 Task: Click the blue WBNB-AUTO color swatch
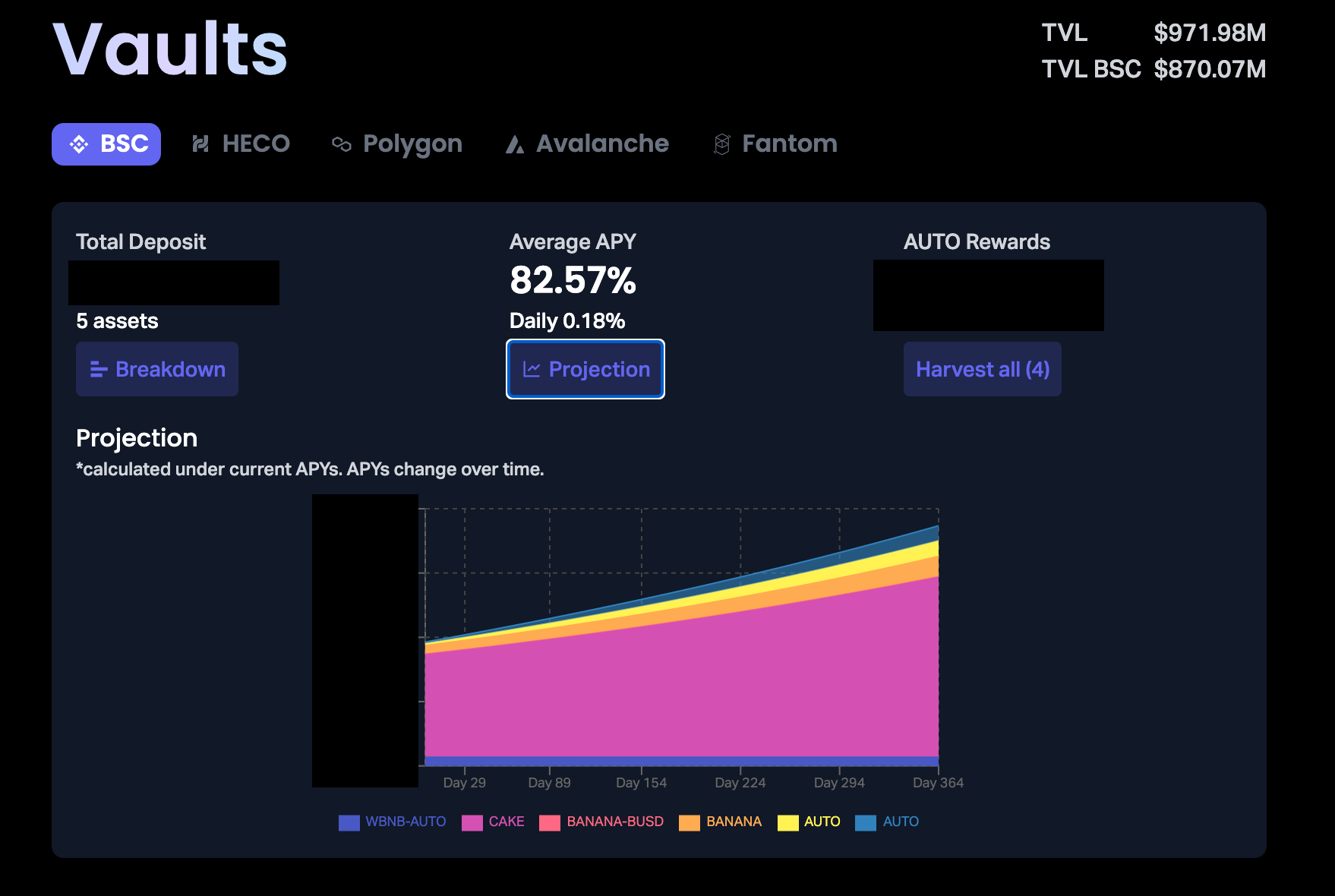[x=348, y=822]
